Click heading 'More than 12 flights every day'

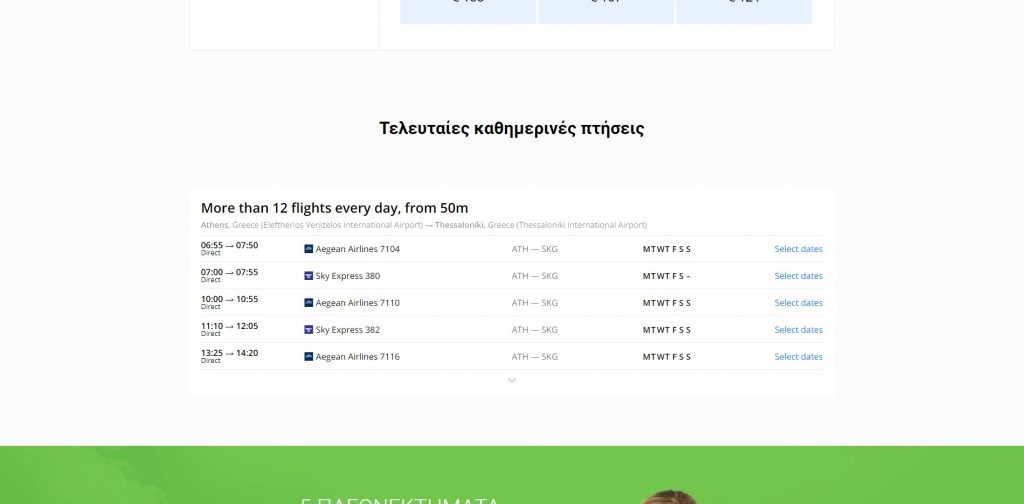coord(334,208)
